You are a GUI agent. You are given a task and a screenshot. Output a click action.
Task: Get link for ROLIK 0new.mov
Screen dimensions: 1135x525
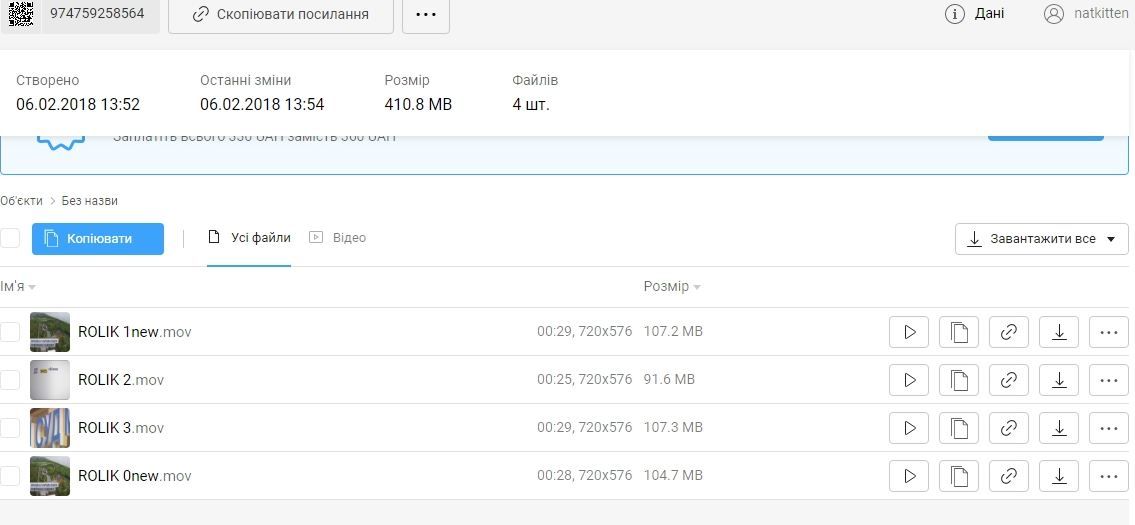[1008, 476]
